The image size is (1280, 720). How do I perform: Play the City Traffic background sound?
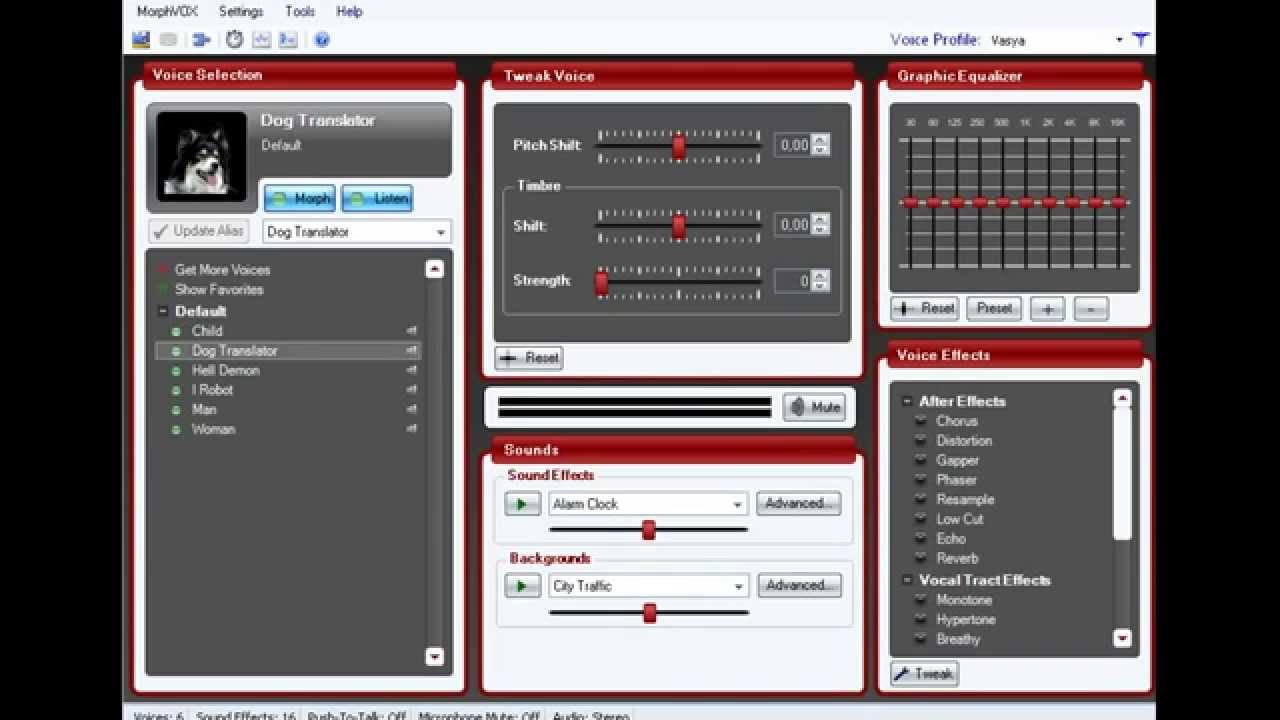[522, 586]
